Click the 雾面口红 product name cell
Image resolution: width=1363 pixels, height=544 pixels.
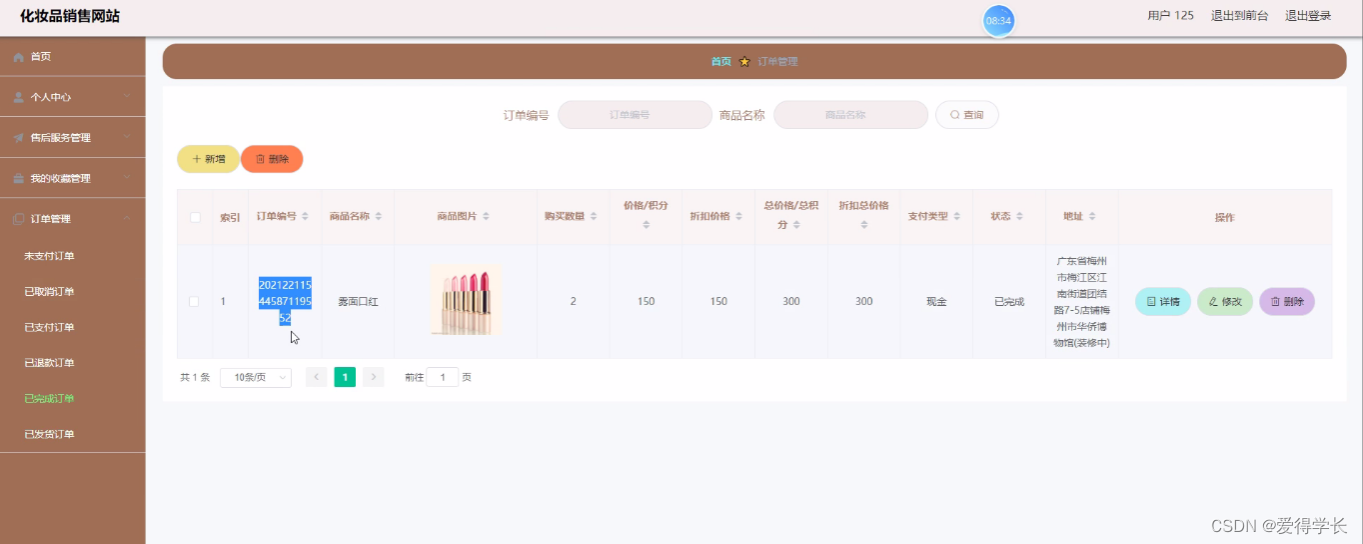(x=358, y=301)
